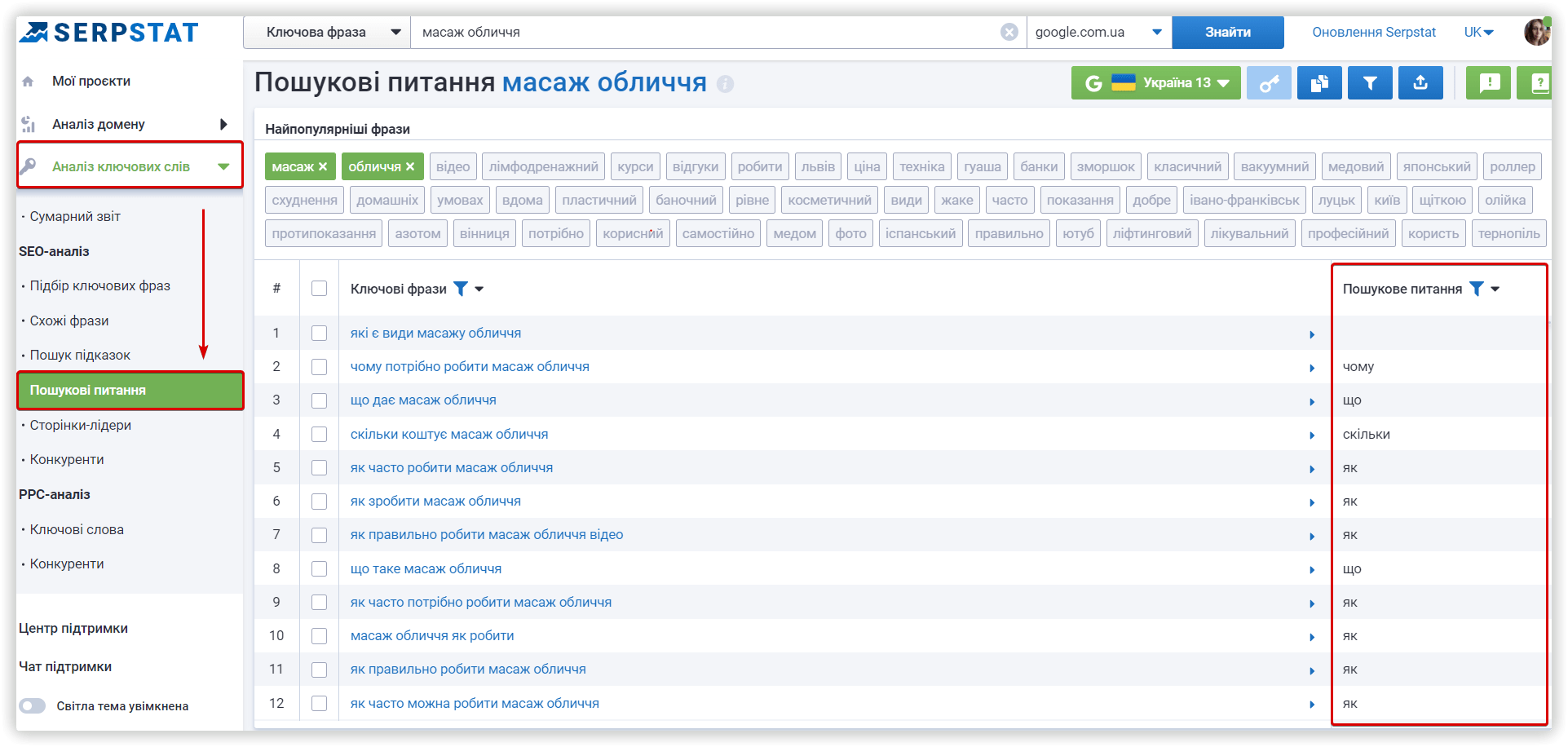The image size is (1568, 747).
Task: Click into the keyword search input field
Action: (706, 32)
